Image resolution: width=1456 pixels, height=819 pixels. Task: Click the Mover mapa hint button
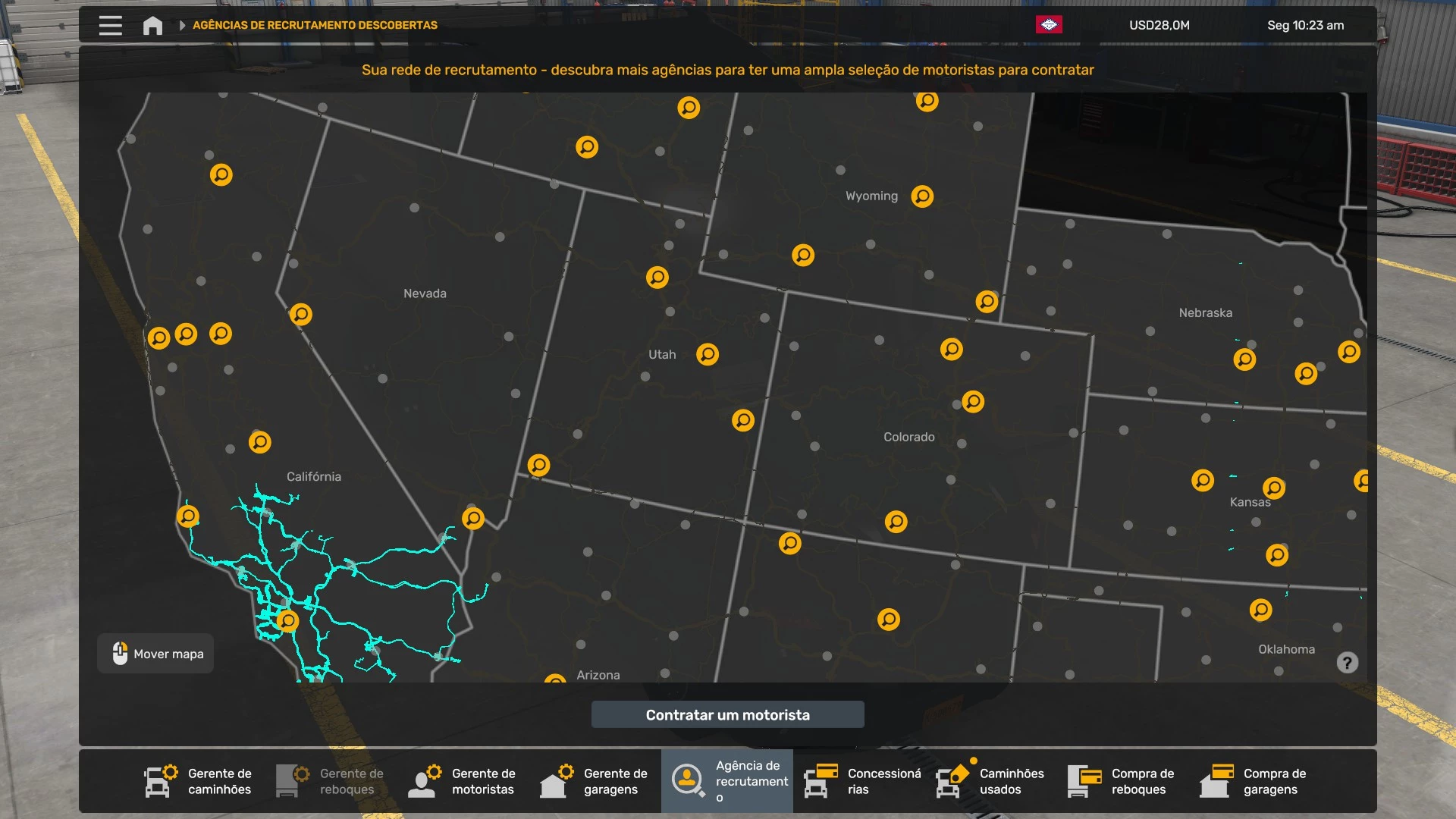(155, 654)
